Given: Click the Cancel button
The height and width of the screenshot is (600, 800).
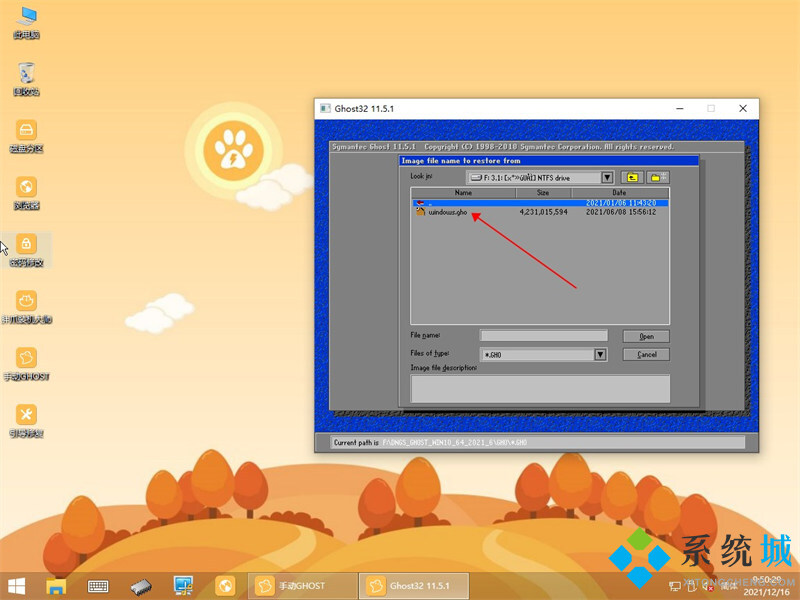Looking at the screenshot, I should click(646, 354).
